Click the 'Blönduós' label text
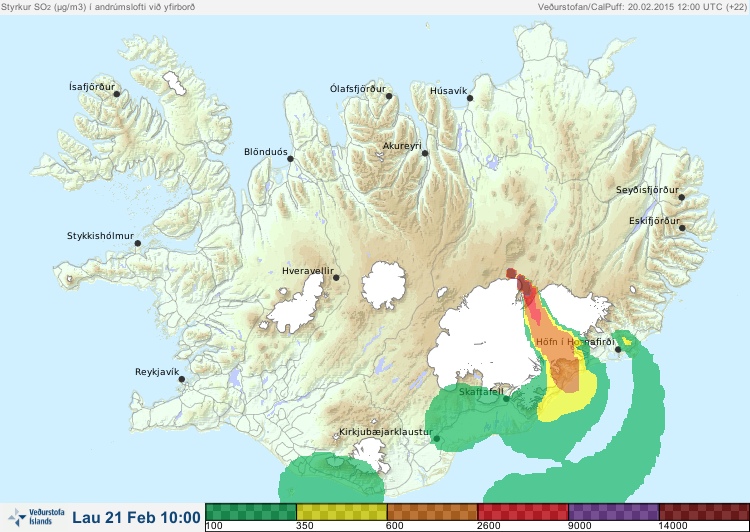The width and height of the screenshot is (750, 532). point(266,152)
